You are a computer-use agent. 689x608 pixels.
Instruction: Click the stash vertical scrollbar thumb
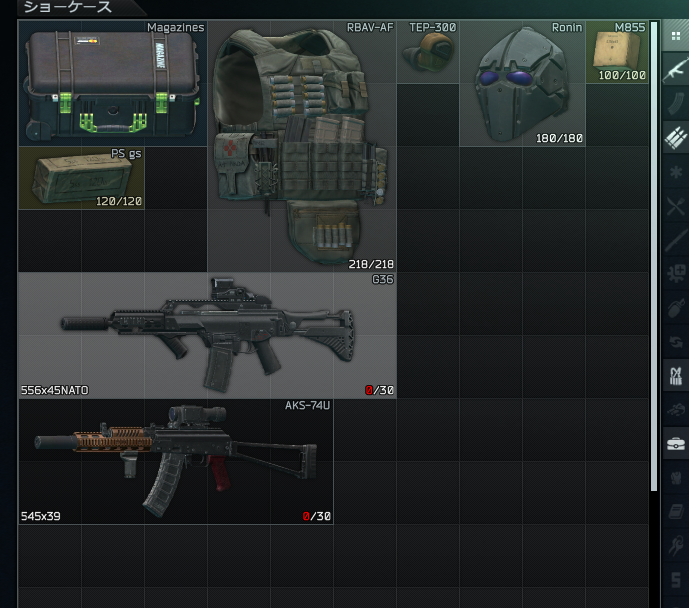tap(654, 256)
